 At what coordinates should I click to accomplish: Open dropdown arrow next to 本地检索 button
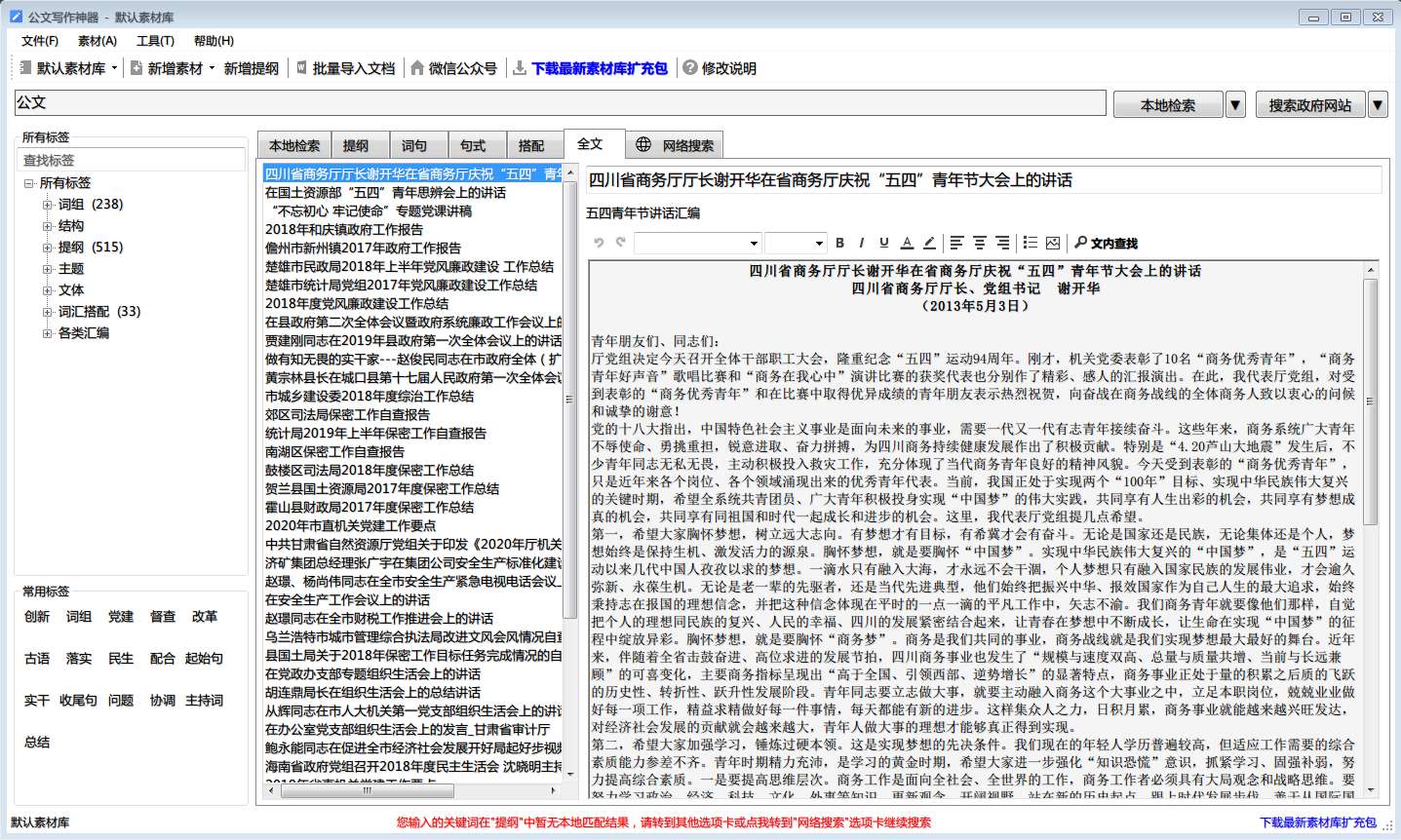tap(1235, 104)
